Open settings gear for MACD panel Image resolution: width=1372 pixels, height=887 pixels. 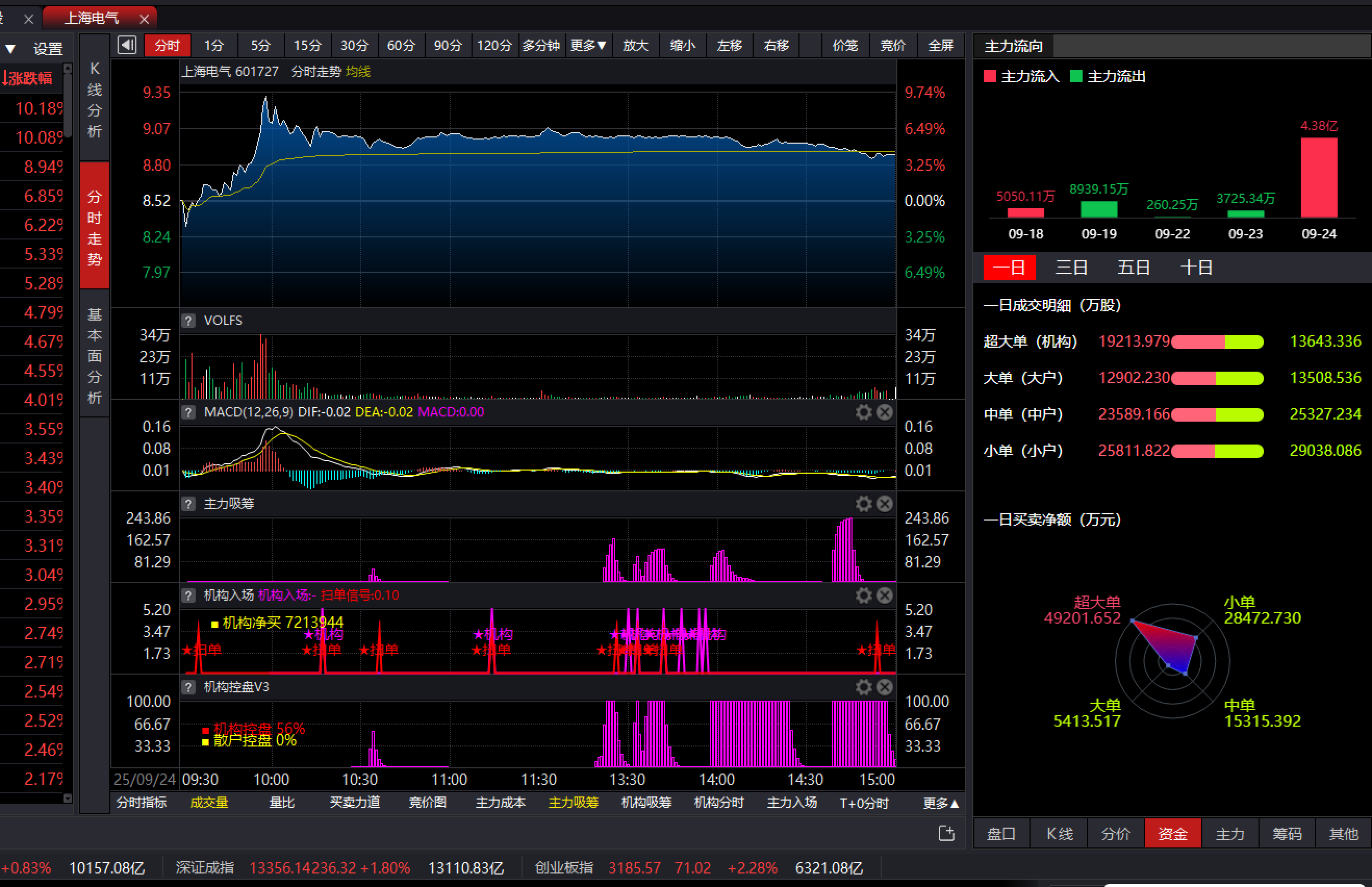(863, 412)
